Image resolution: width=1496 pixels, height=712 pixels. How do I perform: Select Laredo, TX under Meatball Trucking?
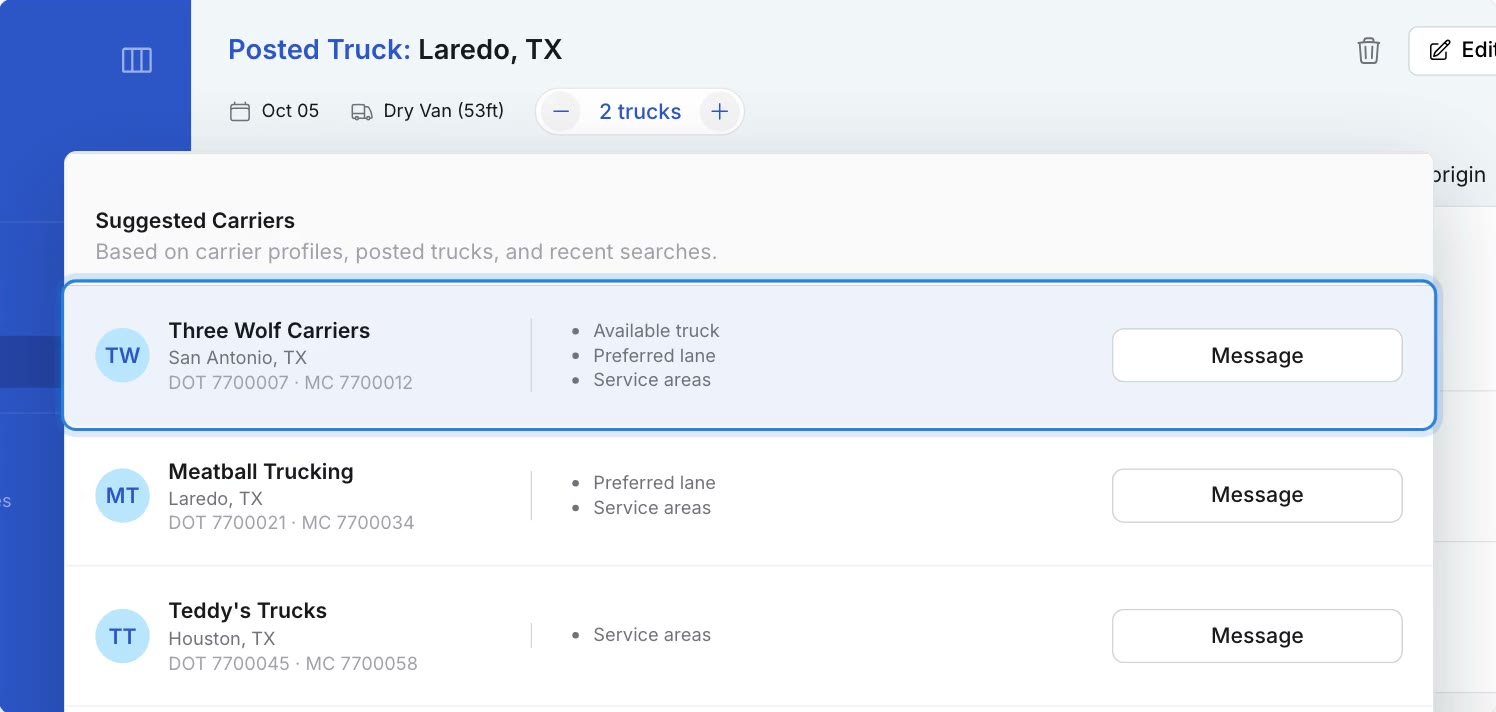pos(216,498)
